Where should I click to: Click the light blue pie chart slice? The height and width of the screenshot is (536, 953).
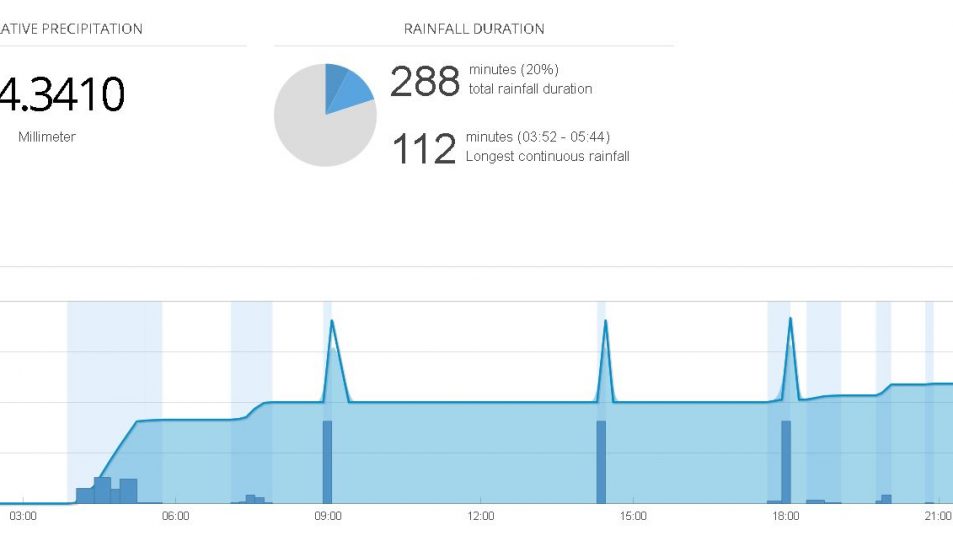pos(355,93)
